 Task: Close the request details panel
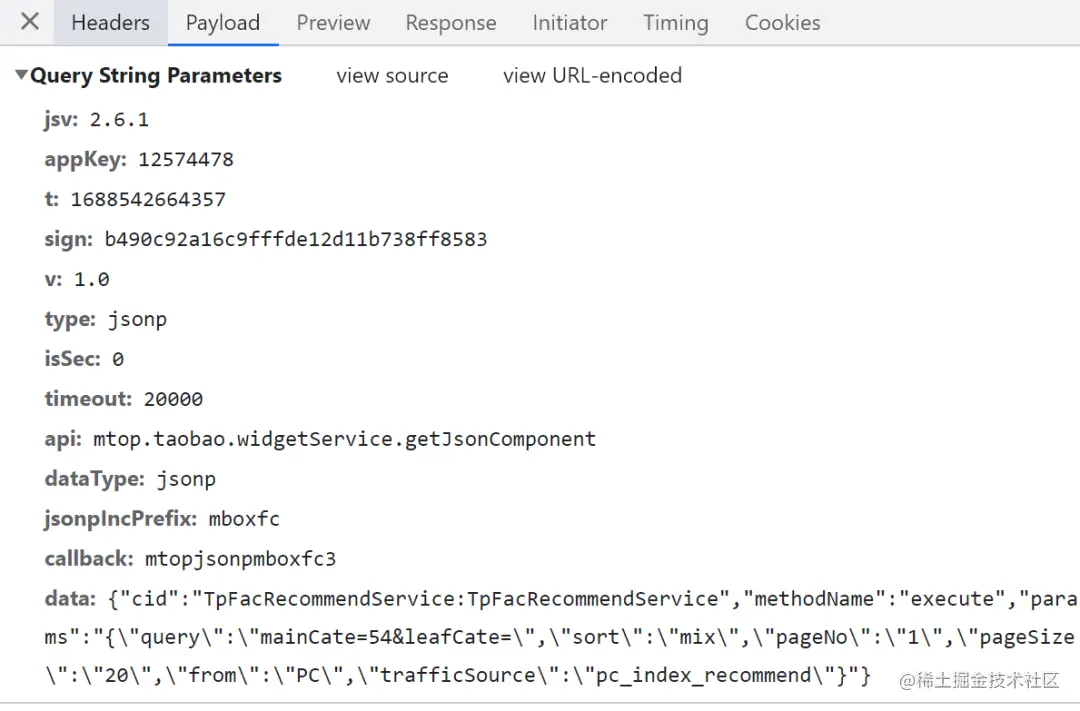30,21
